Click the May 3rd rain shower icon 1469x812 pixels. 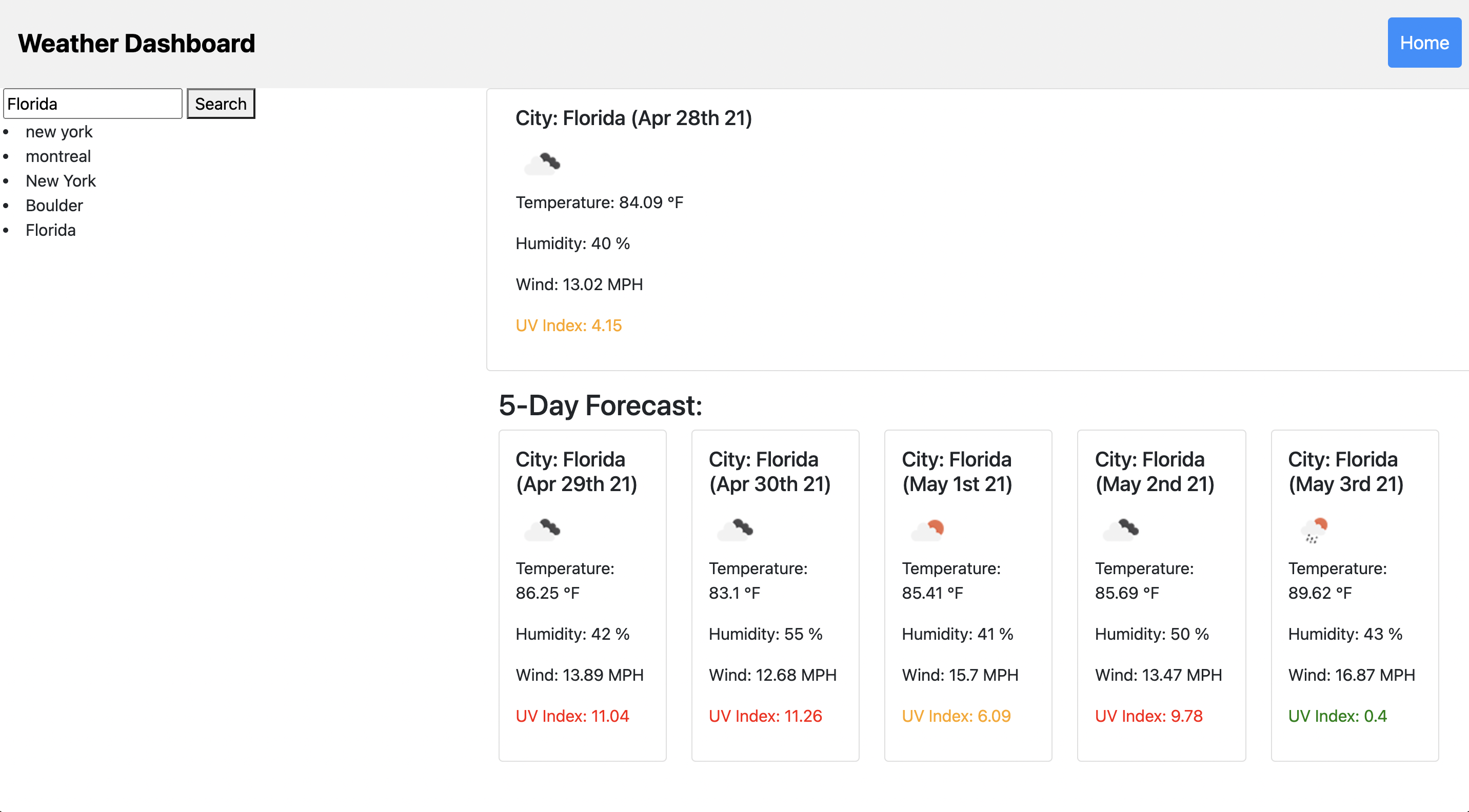[1314, 530]
